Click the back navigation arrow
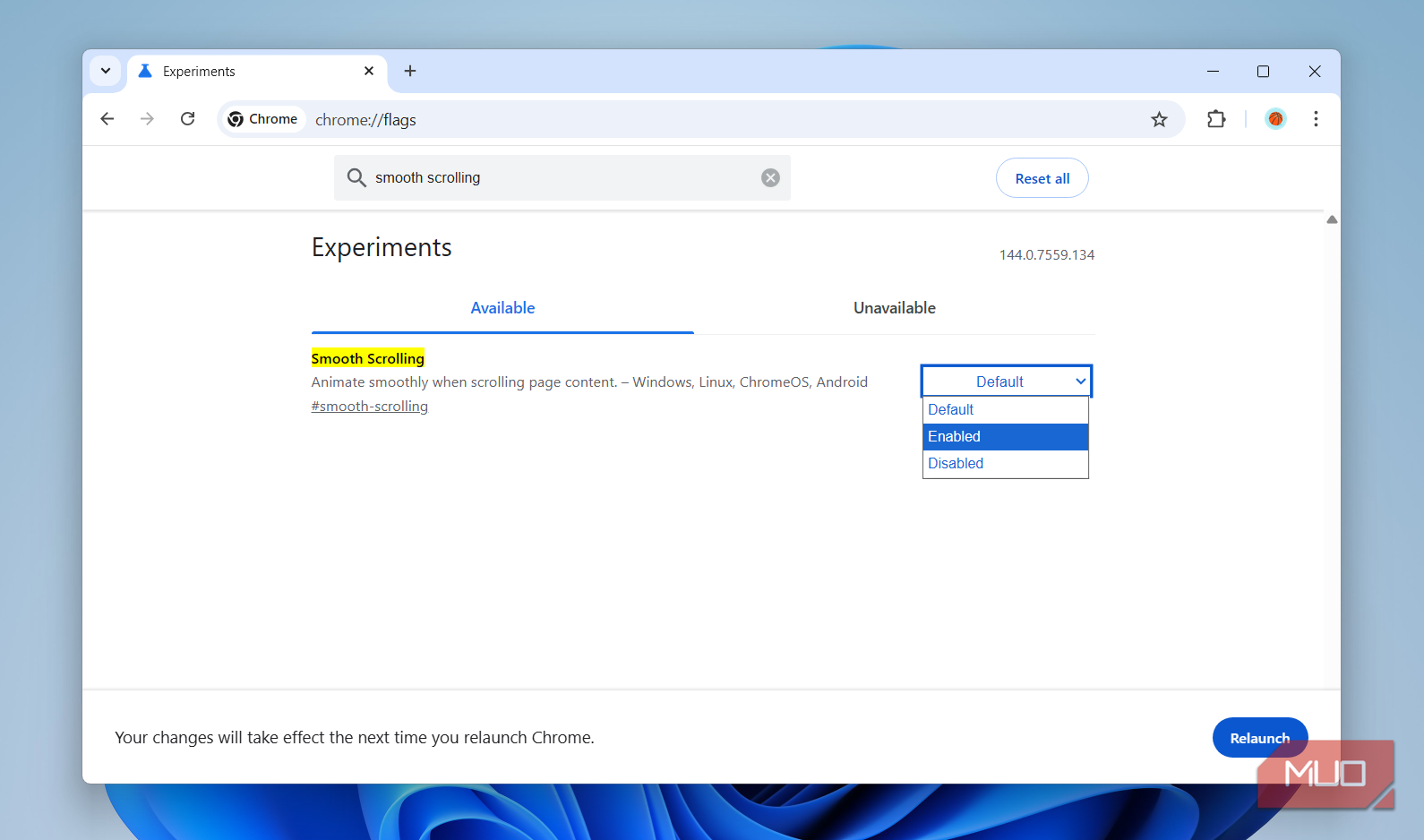 pyautogui.click(x=107, y=119)
